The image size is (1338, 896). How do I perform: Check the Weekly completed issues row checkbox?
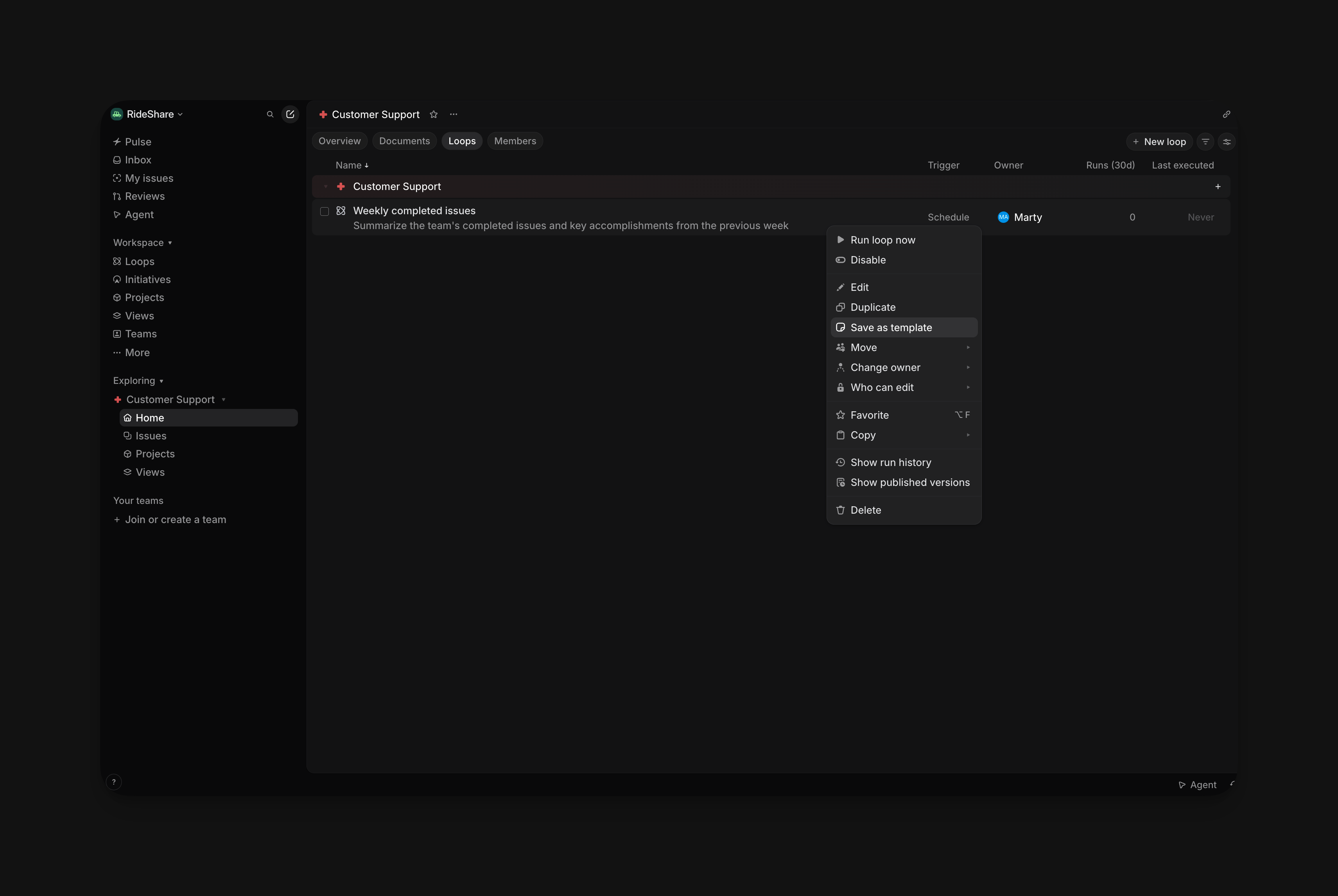point(325,211)
